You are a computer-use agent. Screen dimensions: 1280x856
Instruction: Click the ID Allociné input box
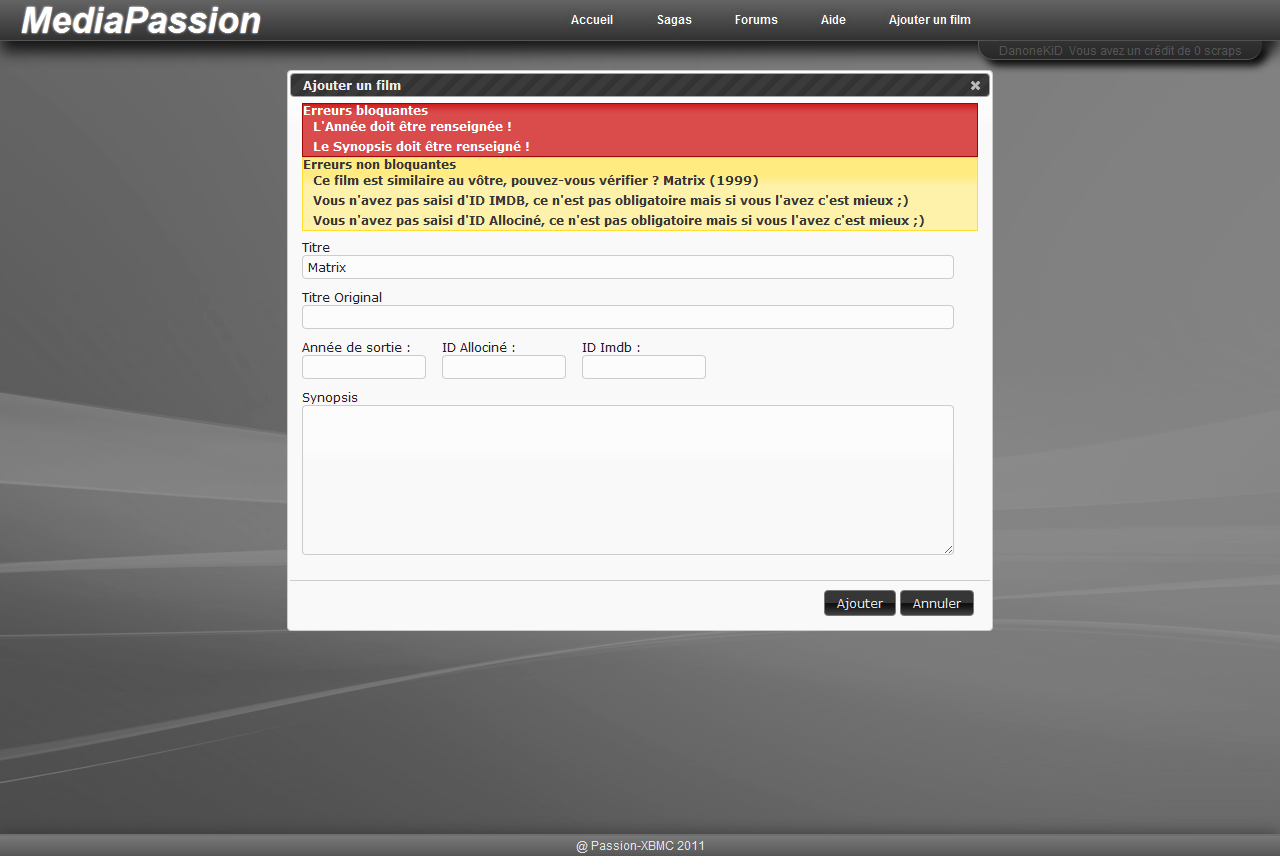click(504, 367)
